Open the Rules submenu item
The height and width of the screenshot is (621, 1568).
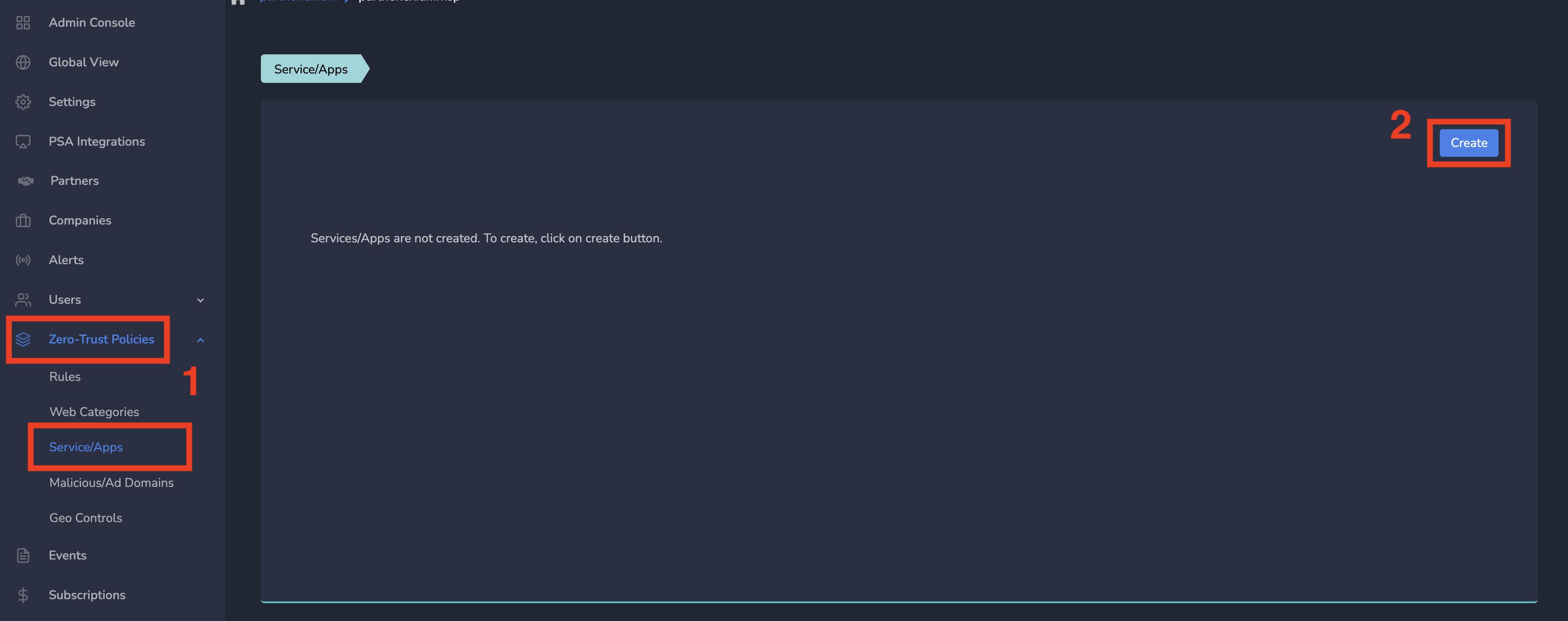pos(65,377)
